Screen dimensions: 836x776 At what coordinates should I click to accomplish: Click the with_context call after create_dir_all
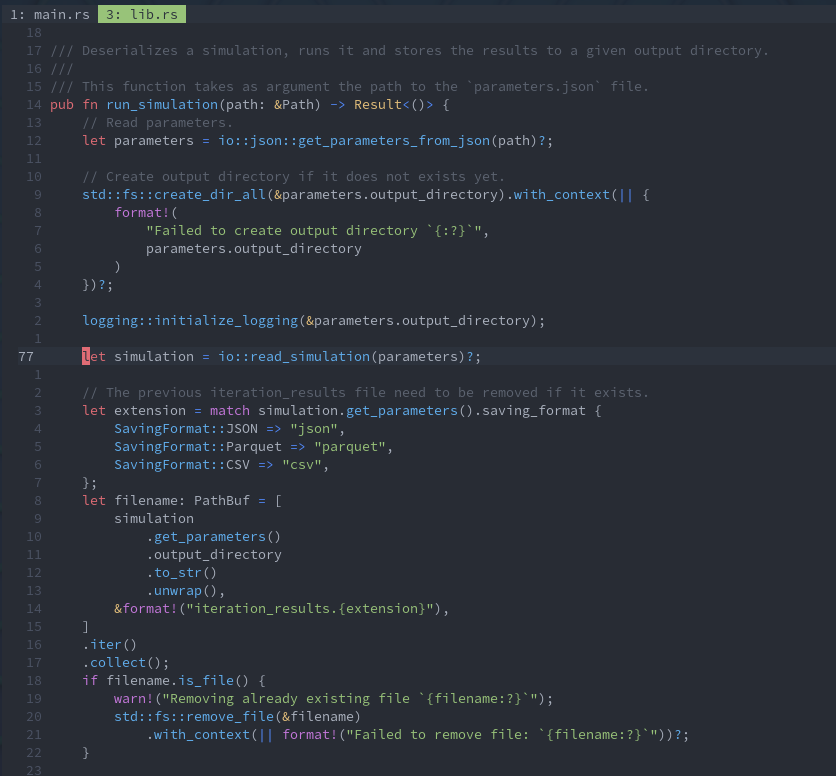pyautogui.click(x=561, y=195)
